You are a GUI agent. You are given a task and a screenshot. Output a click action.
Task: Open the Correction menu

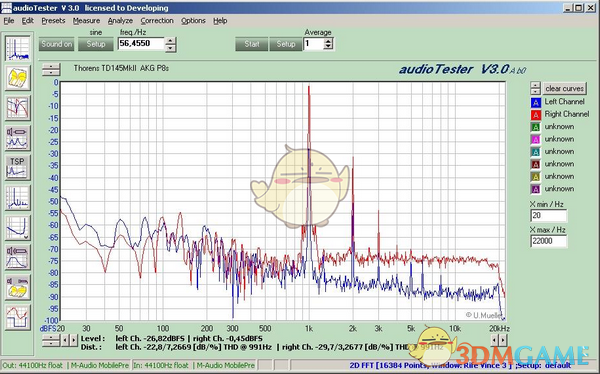click(157, 21)
